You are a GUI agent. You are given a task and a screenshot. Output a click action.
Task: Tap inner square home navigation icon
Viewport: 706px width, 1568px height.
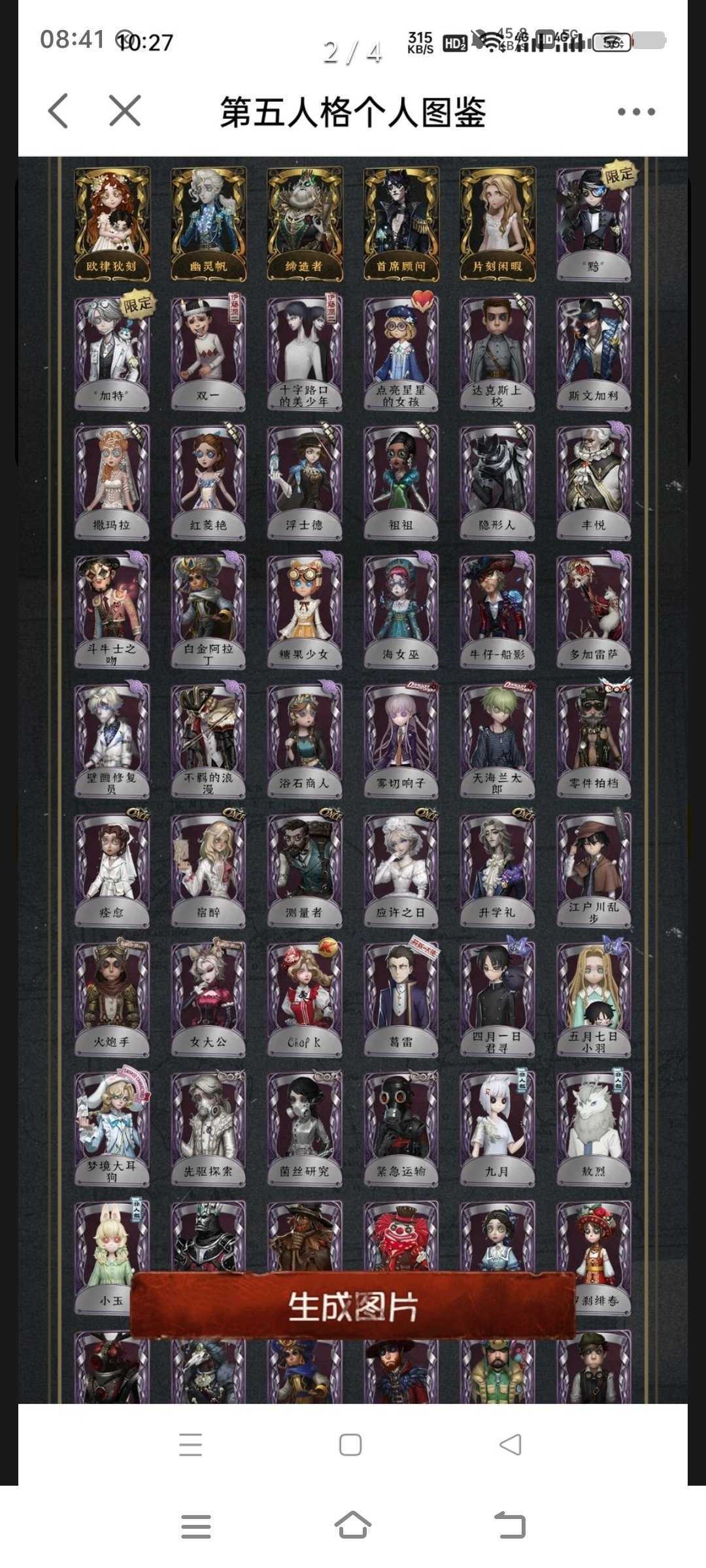pos(350,1445)
